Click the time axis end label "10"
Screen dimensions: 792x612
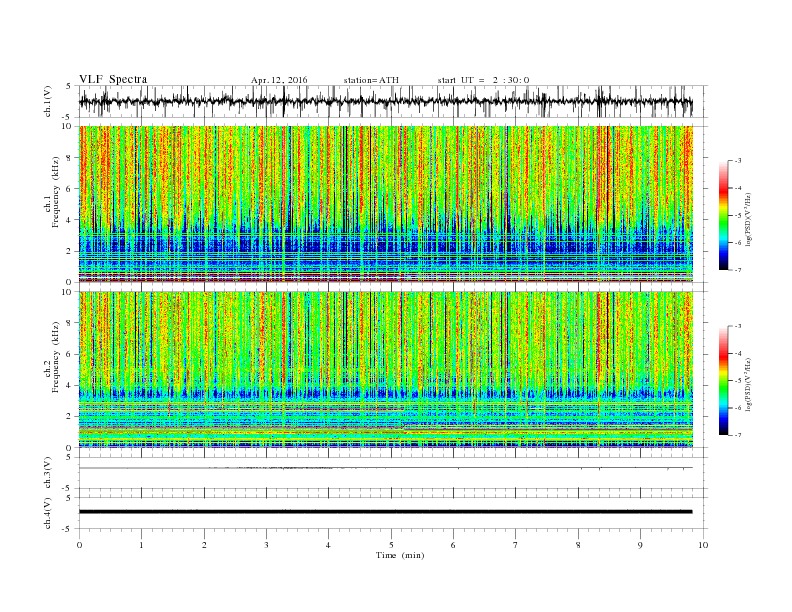coord(703,545)
